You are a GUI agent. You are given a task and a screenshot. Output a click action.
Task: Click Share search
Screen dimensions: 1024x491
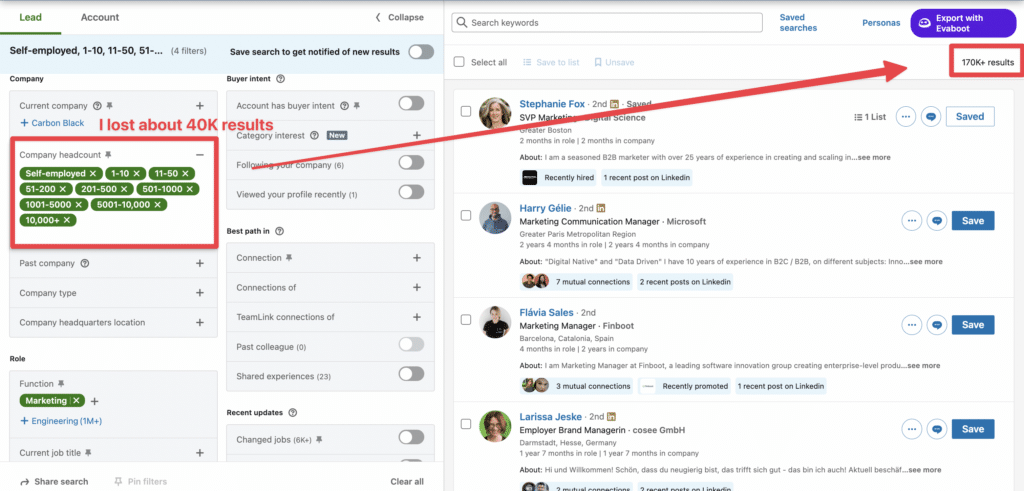pos(54,482)
